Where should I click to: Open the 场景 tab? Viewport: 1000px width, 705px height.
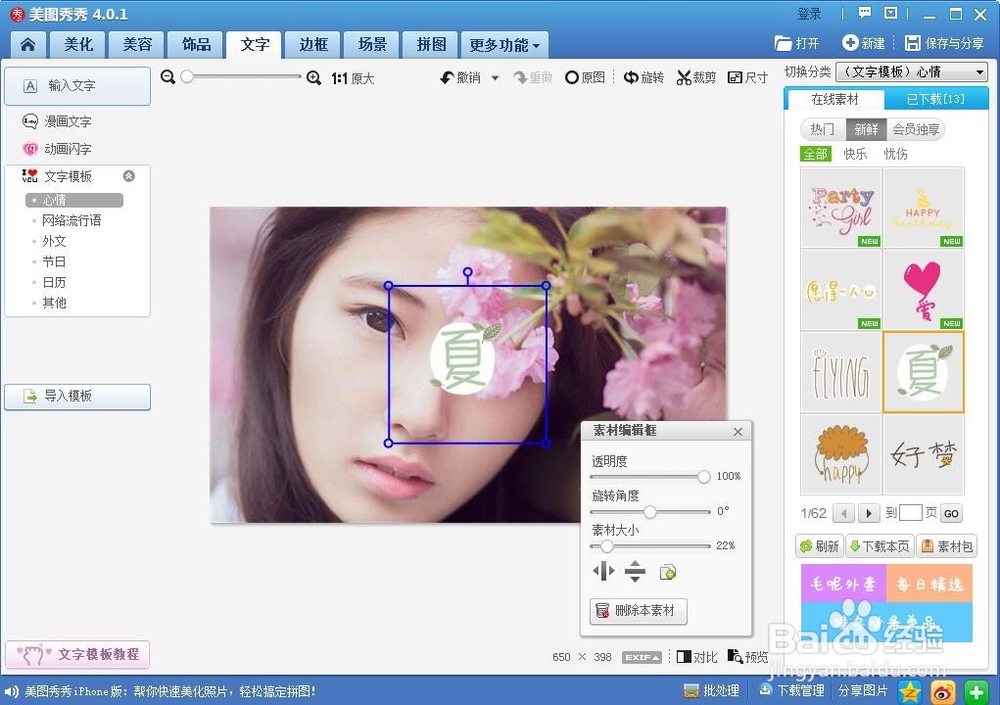372,45
